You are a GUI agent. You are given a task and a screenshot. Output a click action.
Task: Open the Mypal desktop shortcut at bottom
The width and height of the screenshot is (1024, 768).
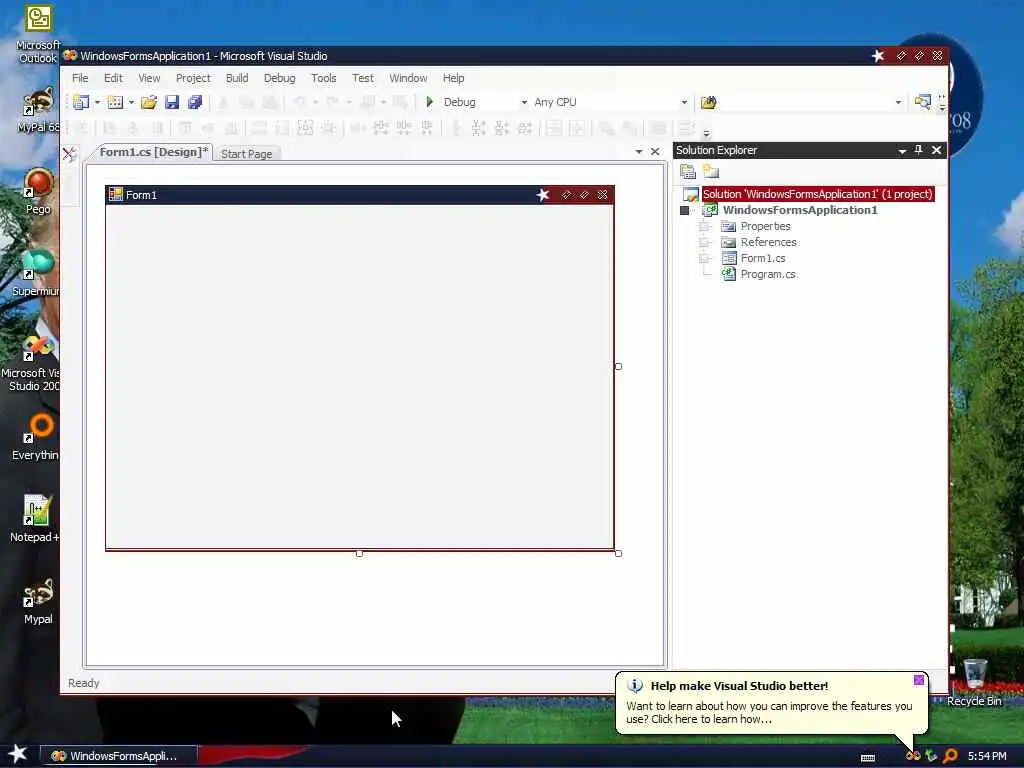(x=38, y=601)
